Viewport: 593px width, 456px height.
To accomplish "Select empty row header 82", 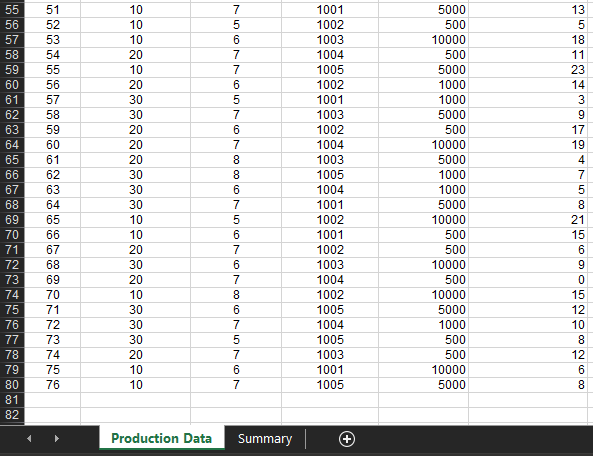I will [12, 415].
